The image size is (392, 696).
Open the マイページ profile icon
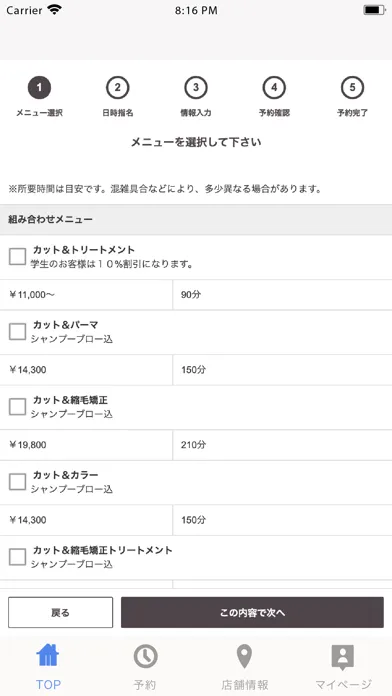343,657
